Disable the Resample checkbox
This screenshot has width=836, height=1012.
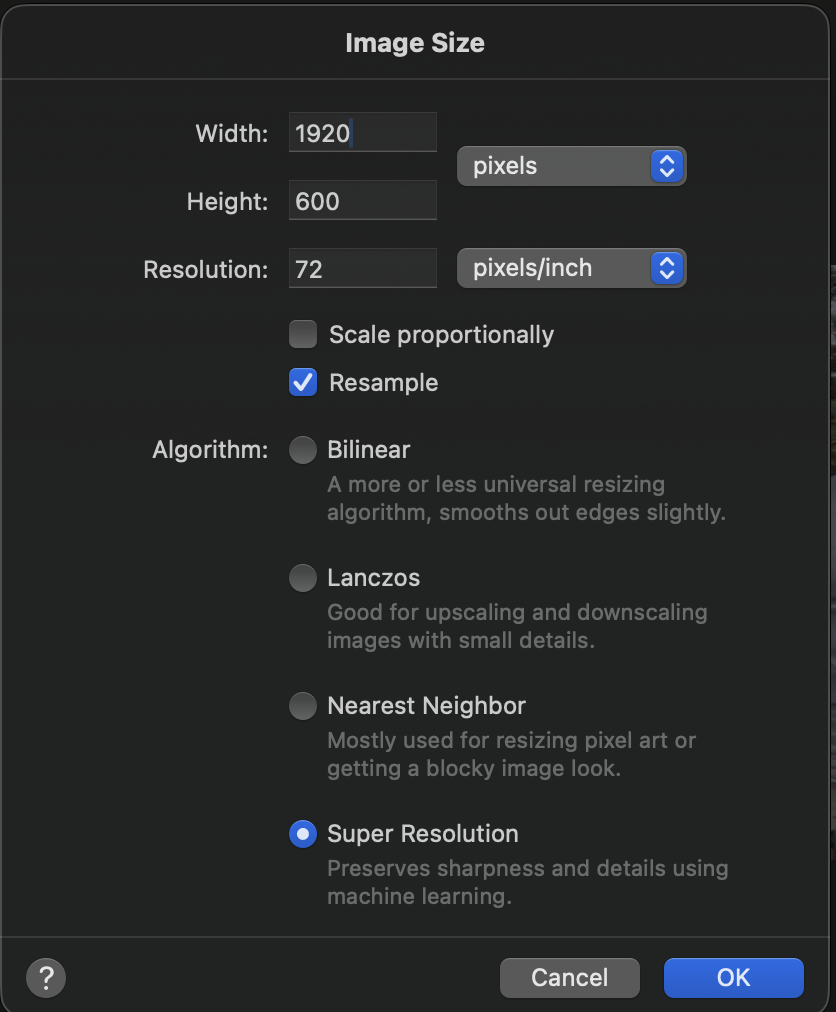pyautogui.click(x=303, y=382)
